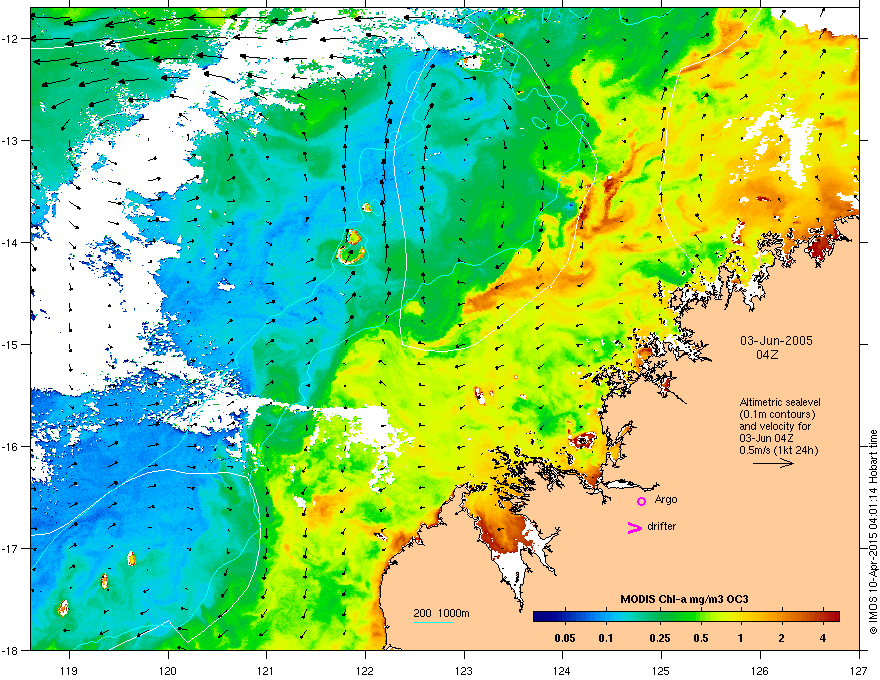Click the chlorophyll colorbar
This screenshot has width=880, height=680.
coord(686,616)
